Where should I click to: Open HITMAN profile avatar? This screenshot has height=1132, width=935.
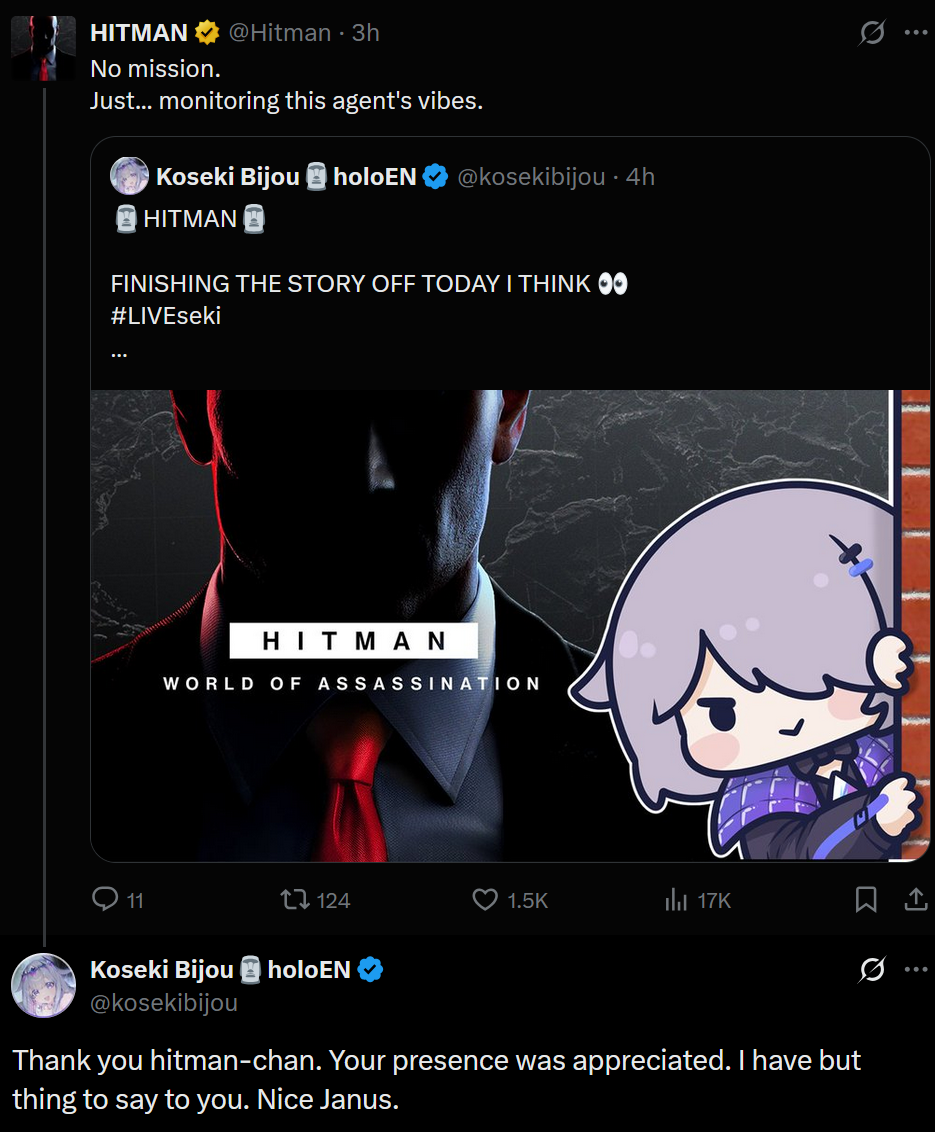coord(43,48)
